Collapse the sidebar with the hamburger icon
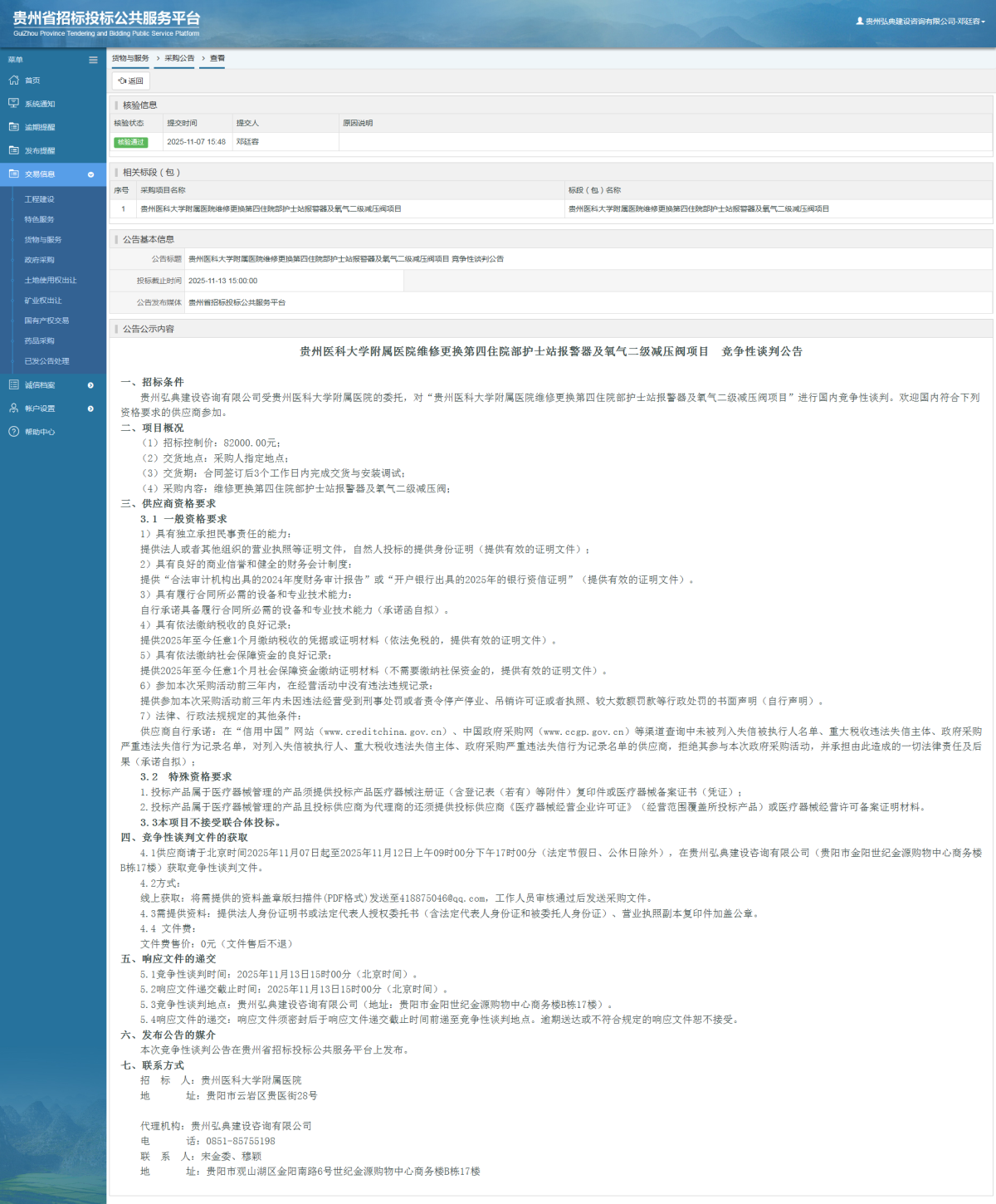The width and height of the screenshot is (996, 1204). (93, 60)
